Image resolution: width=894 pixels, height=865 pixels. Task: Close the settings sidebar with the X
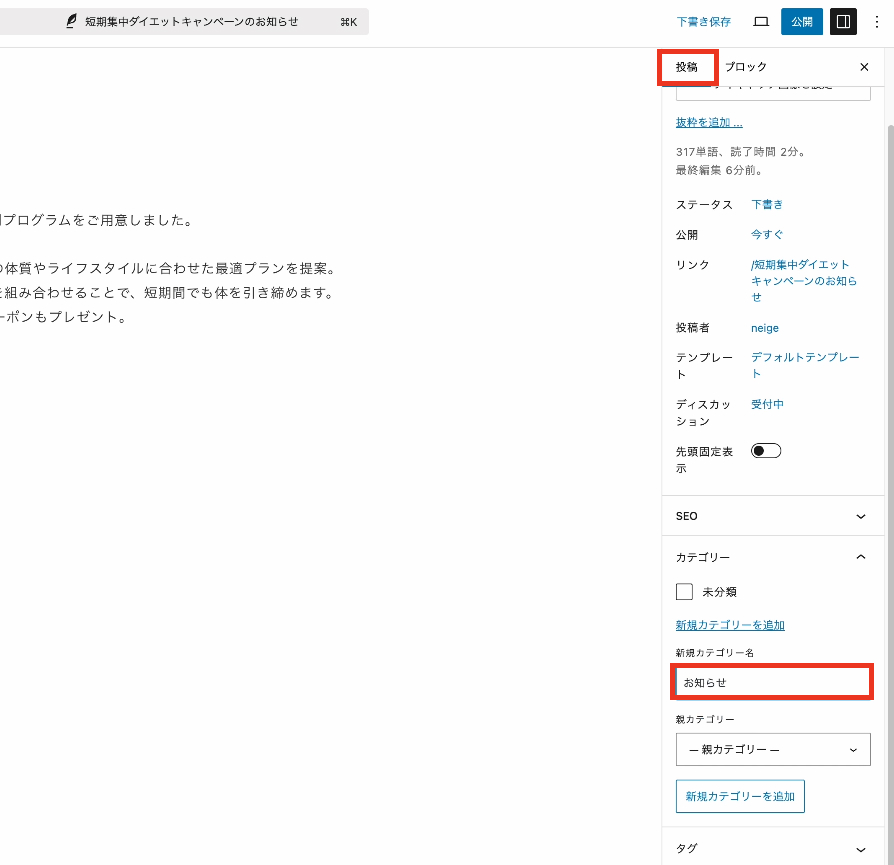(864, 67)
